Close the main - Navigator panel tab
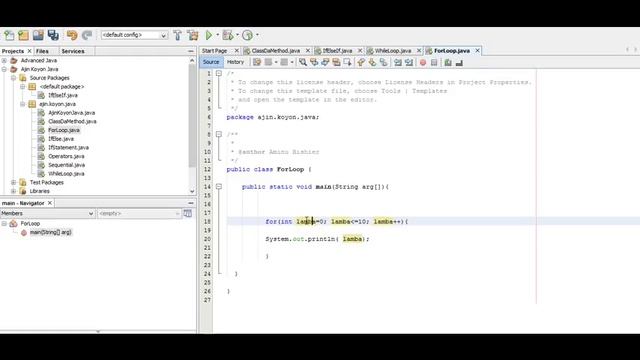The height and width of the screenshot is (360, 640). point(50,203)
